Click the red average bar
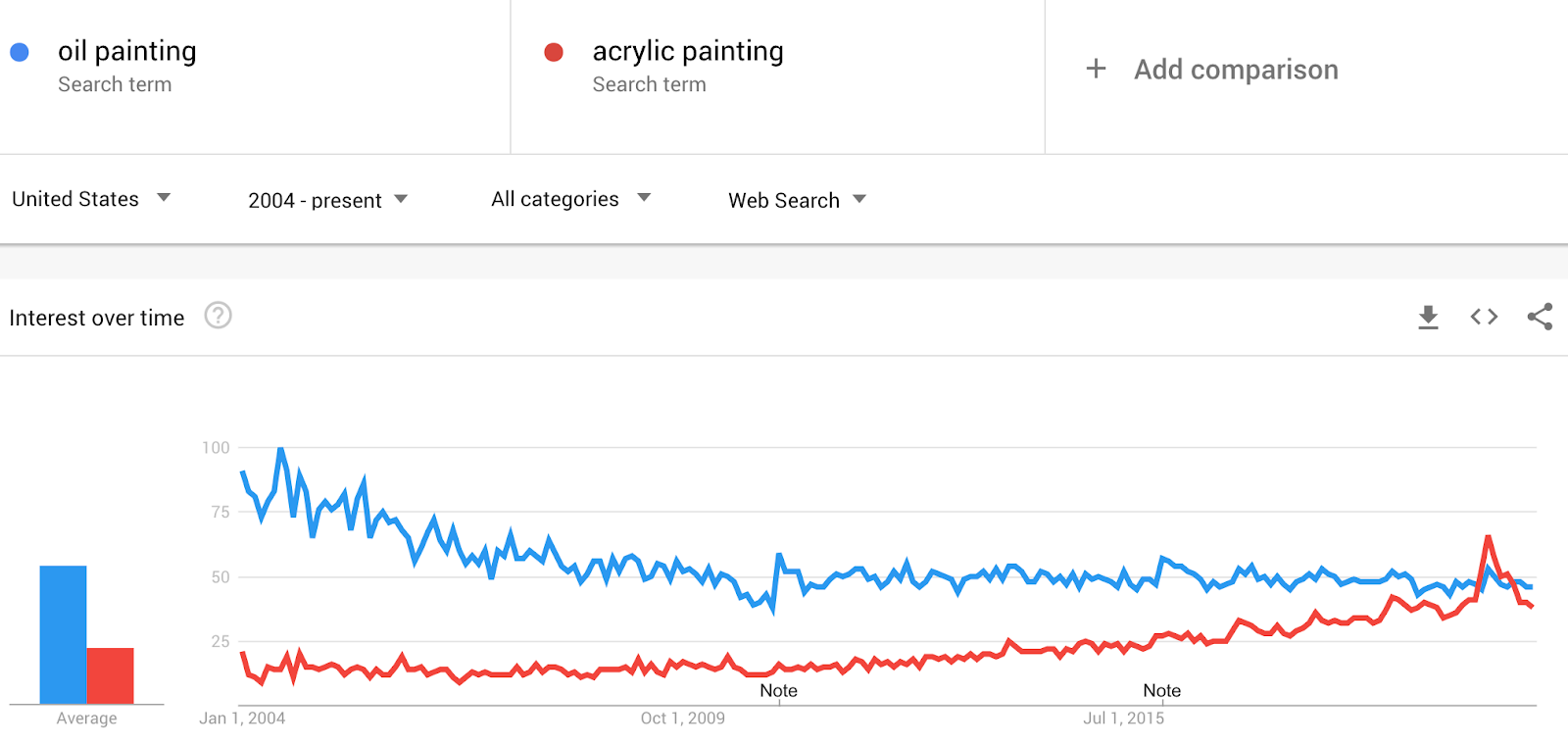This screenshot has width=1568, height=744. [x=110, y=675]
